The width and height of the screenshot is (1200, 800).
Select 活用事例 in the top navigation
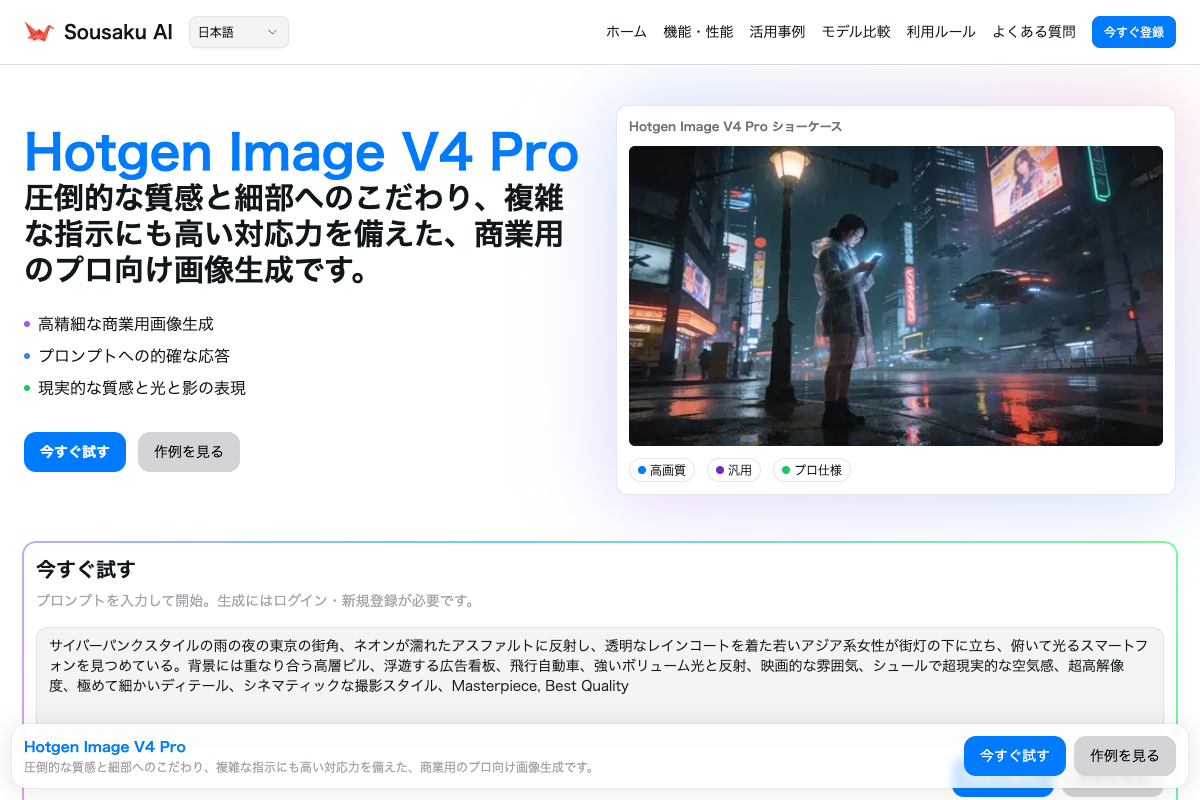pyautogui.click(x=777, y=32)
